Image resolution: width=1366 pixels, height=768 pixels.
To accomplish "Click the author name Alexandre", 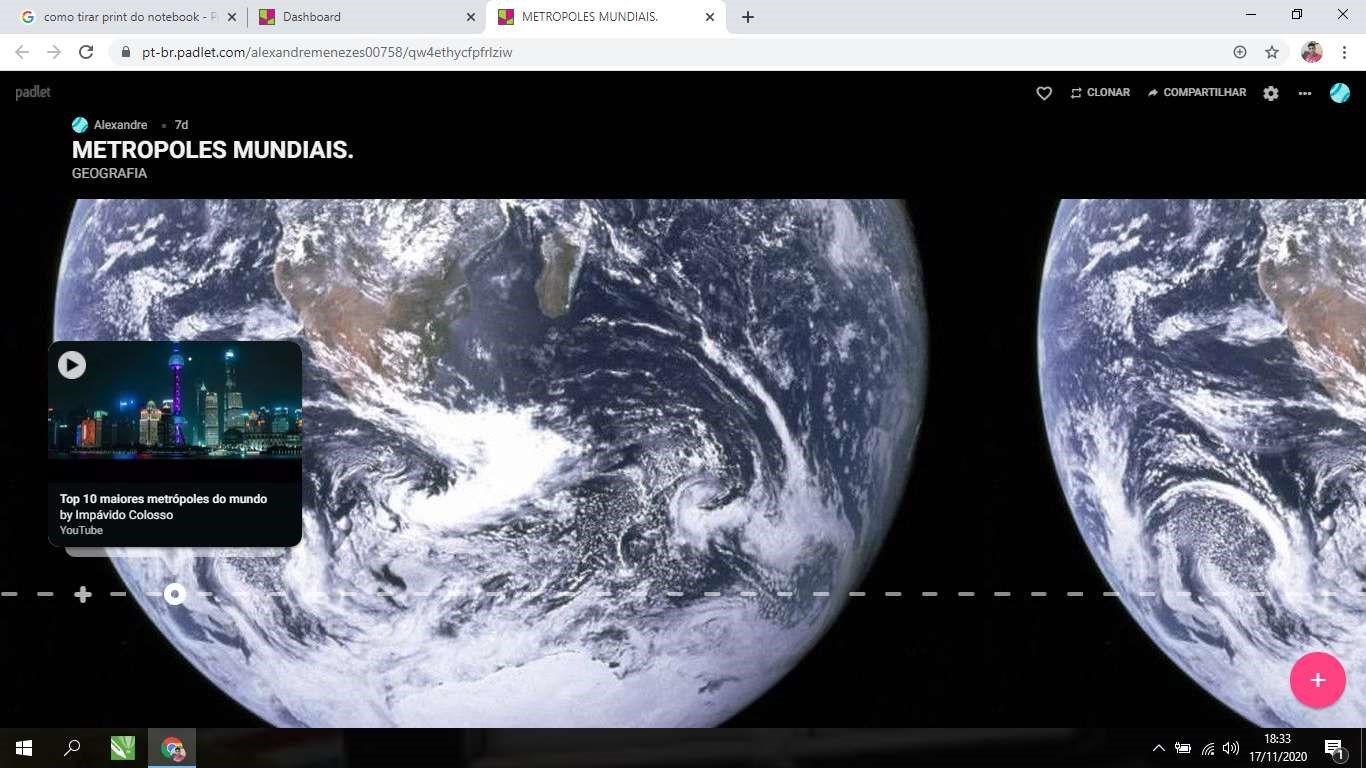I will [x=120, y=125].
